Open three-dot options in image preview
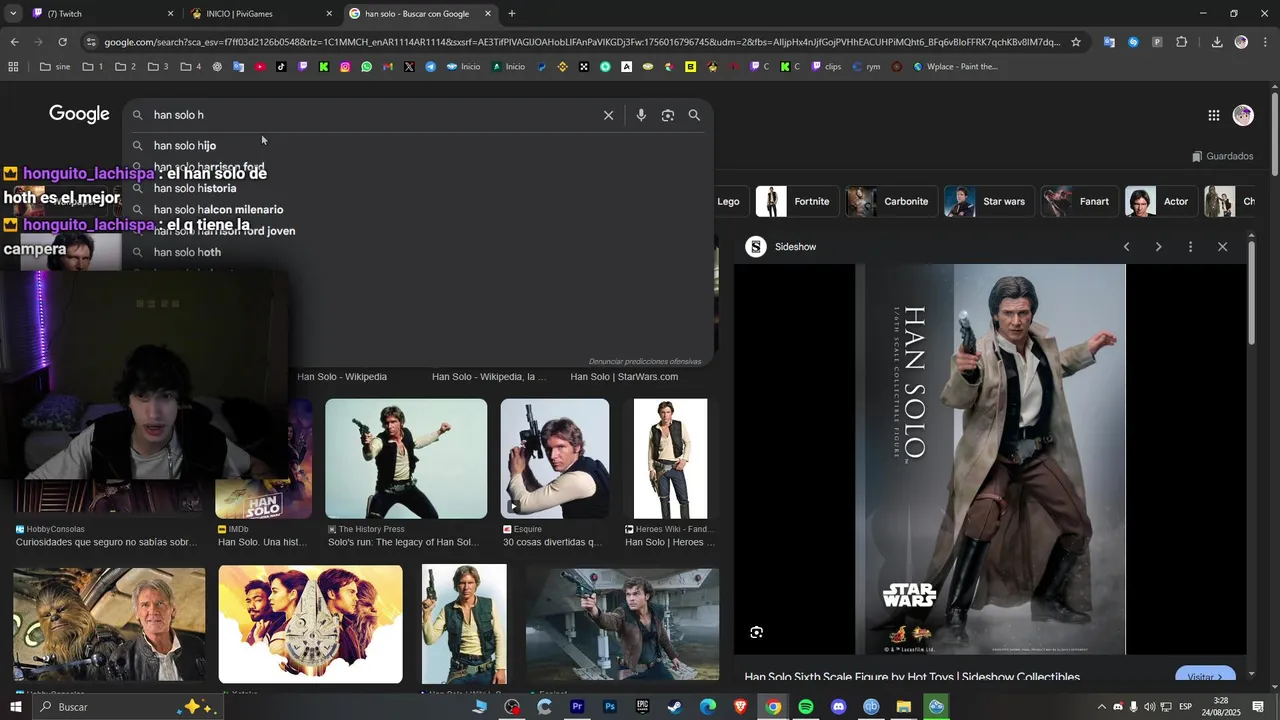Viewport: 1280px width, 720px height. (1190, 247)
